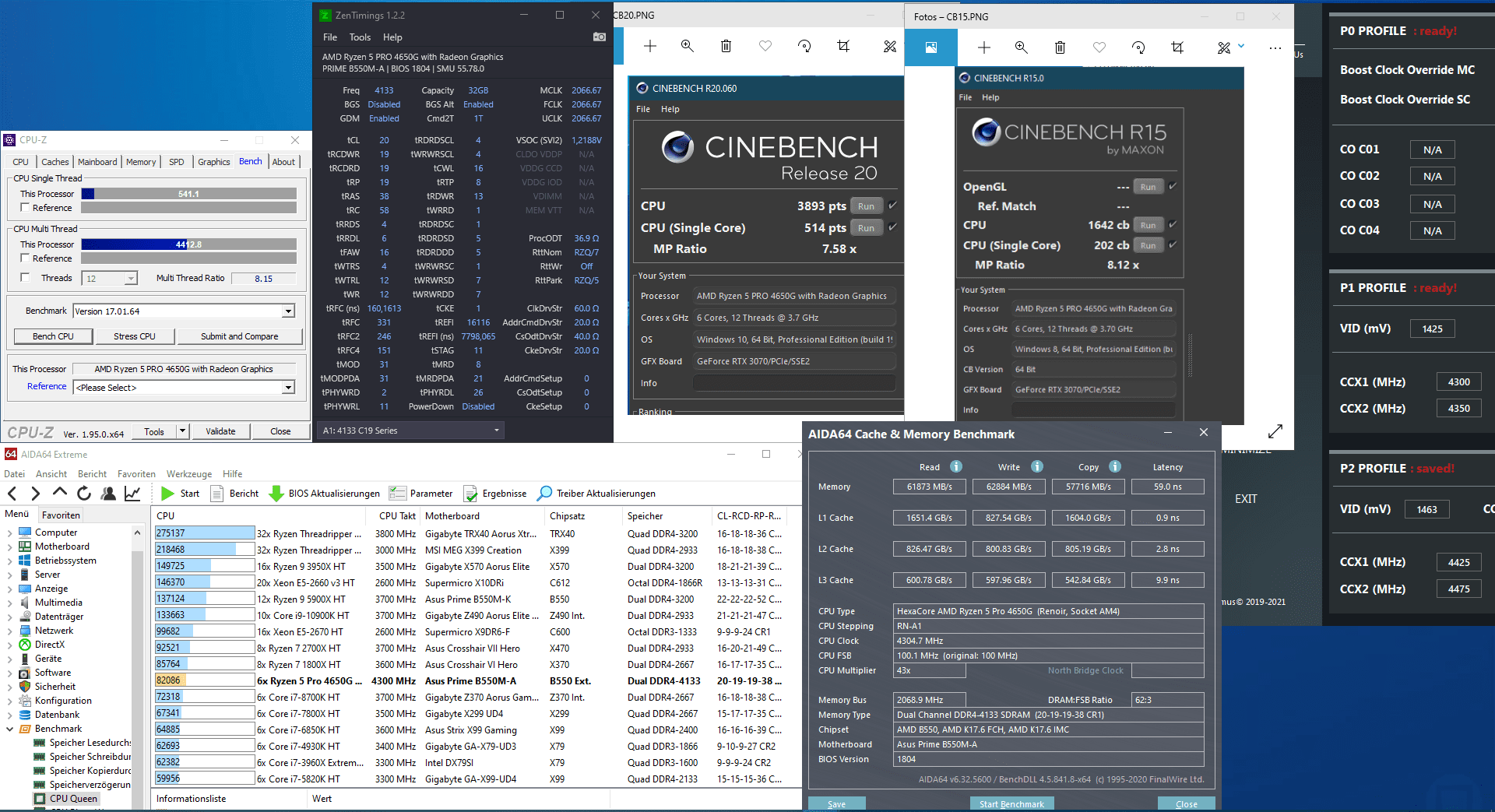Screen dimensions: 1495x812
Task: Click CCX1 (MHz) 4300 field in P1 profile
Action: click(1459, 381)
